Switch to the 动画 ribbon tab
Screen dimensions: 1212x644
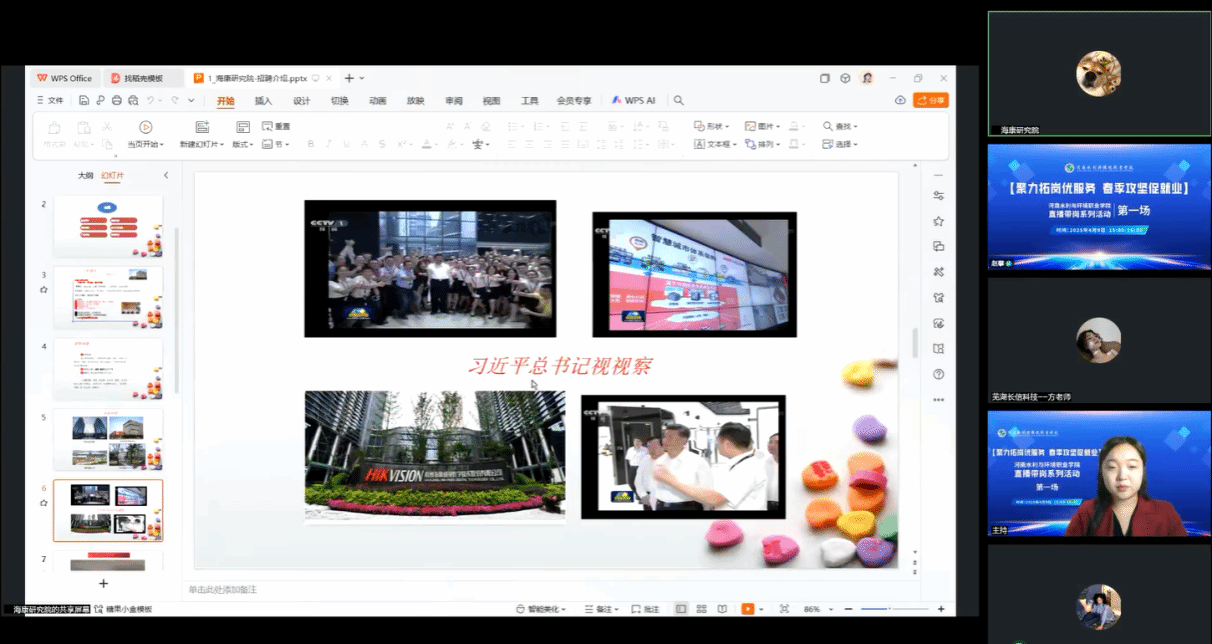coord(377,101)
